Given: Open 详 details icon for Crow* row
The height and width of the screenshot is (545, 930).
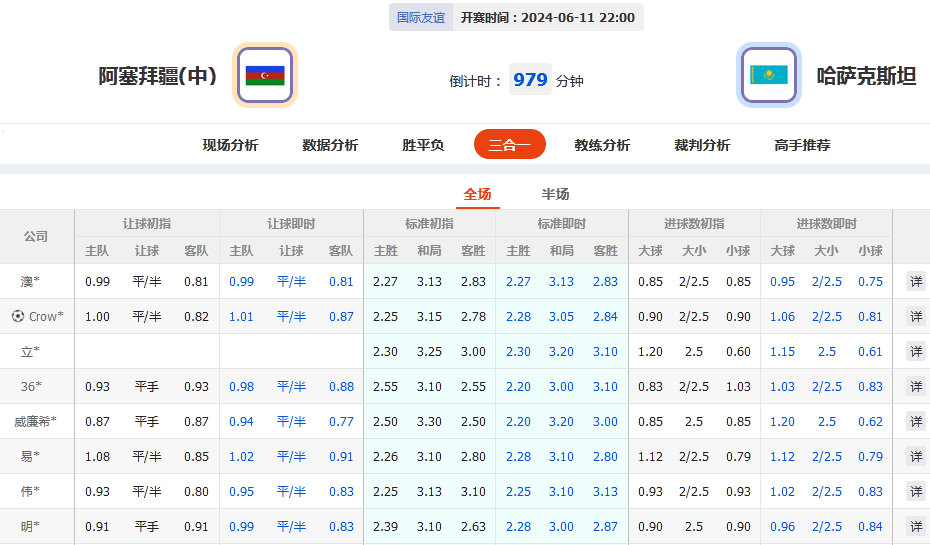Looking at the screenshot, I should [915, 317].
